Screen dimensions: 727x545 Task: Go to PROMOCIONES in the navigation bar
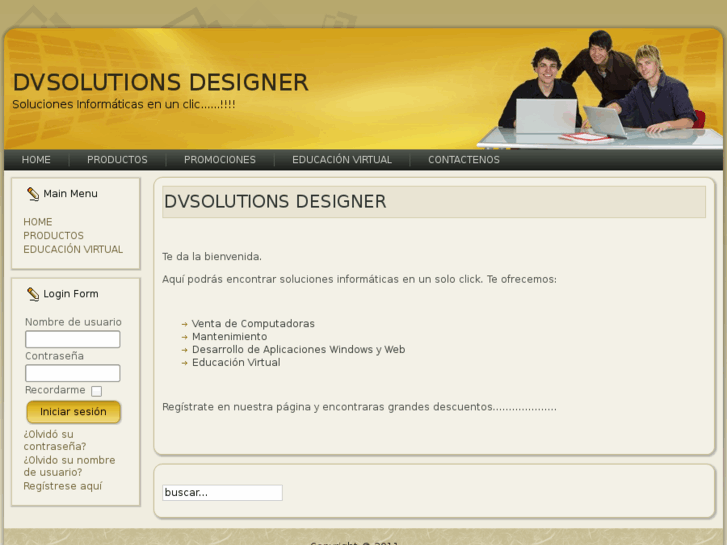pos(220,160)
